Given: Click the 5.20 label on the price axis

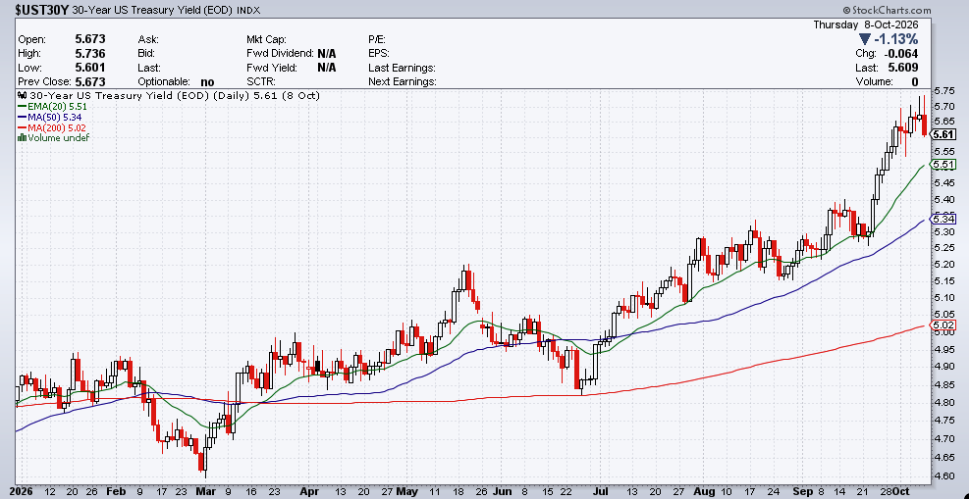Looking at the screenshot, I should (x=946, y=265).
